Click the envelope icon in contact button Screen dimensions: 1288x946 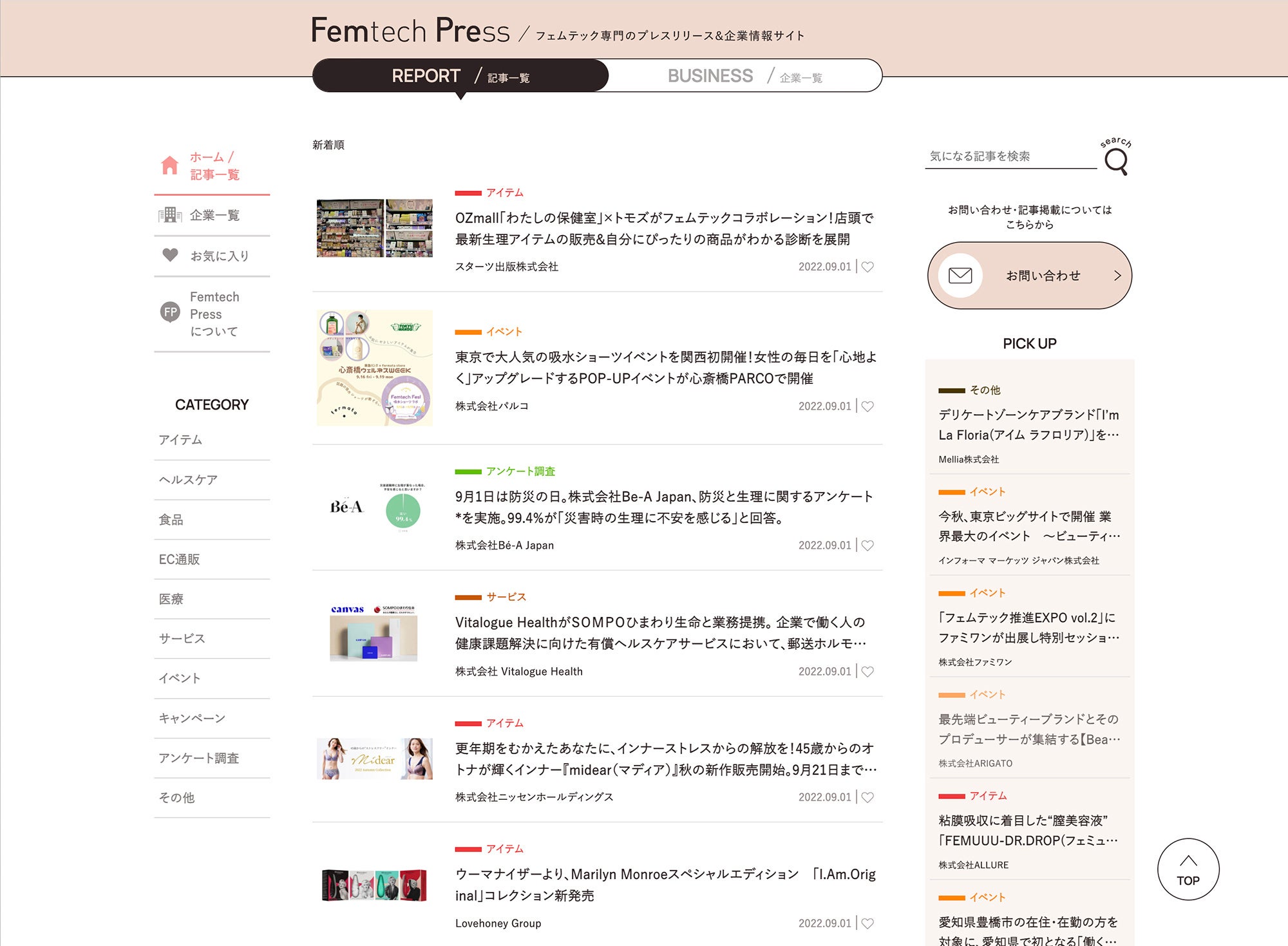coord(960,276)
